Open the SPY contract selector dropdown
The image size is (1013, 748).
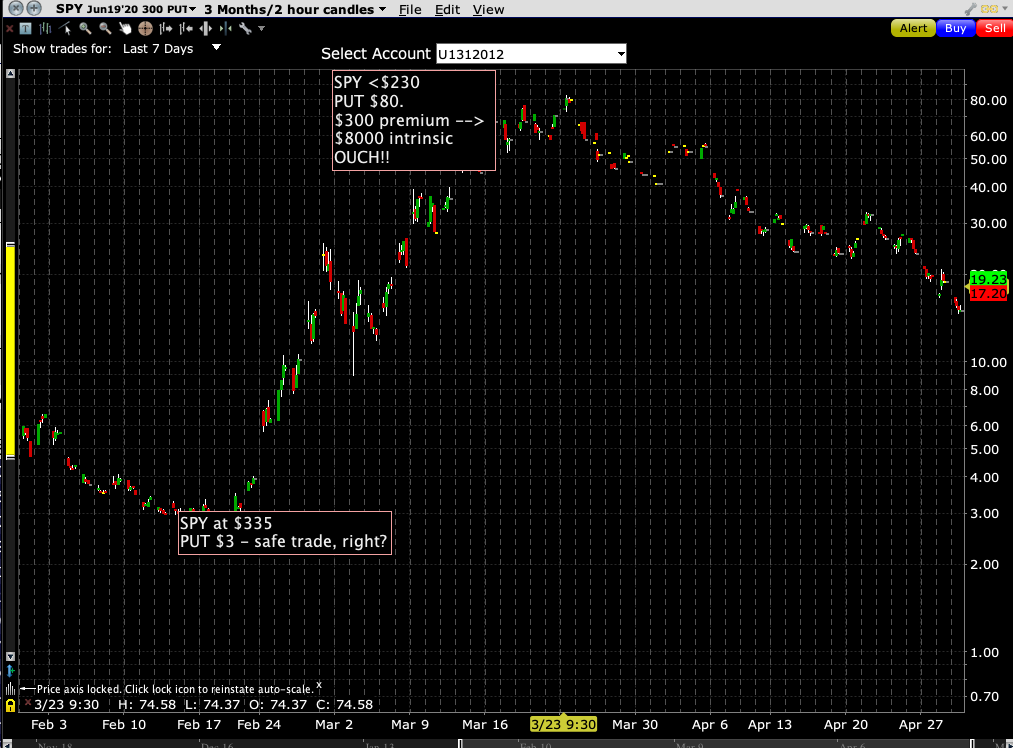click(x=193, y=9)
